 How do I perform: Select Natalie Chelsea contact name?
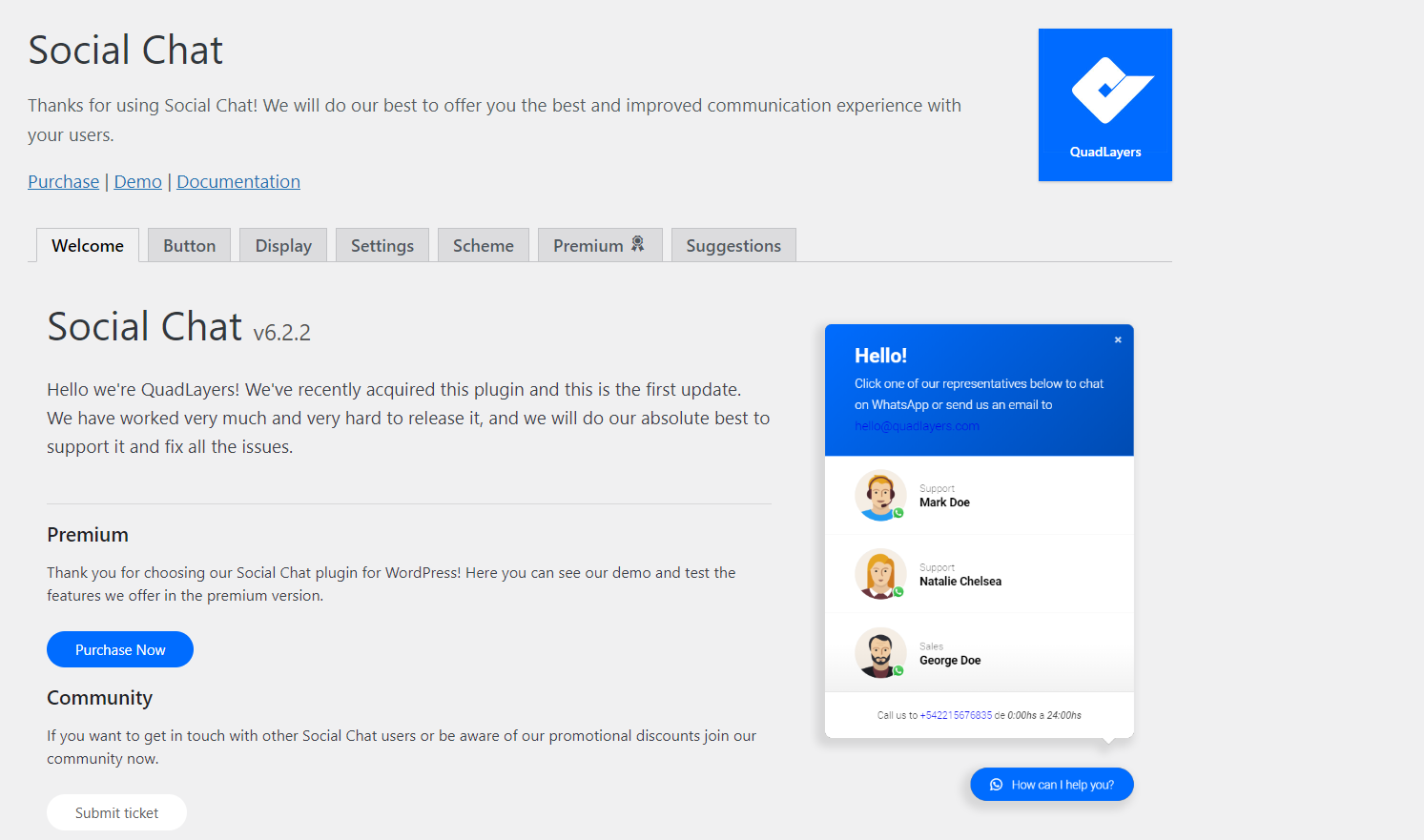pos(960,582)
